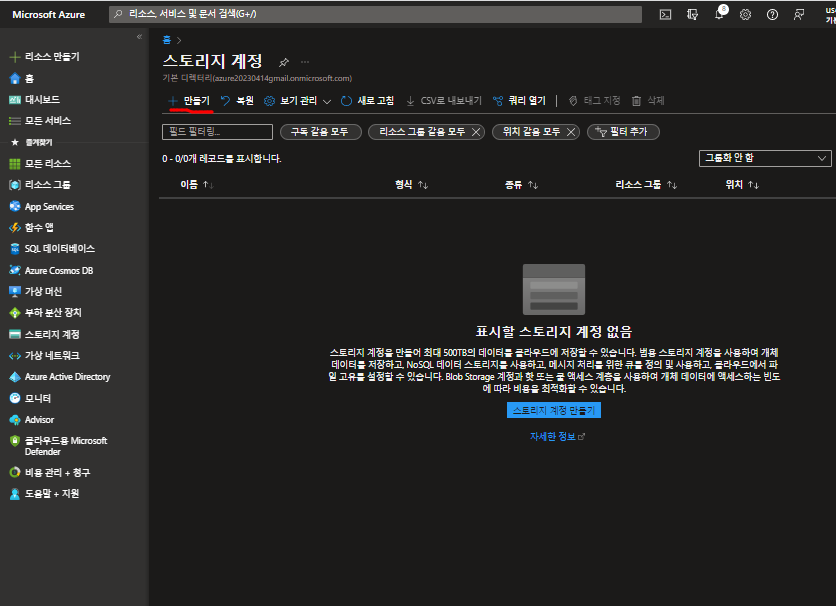Screen dimensions: 836x606
Task: Open notifications bell icon
Action: click(x=719, y=14)
